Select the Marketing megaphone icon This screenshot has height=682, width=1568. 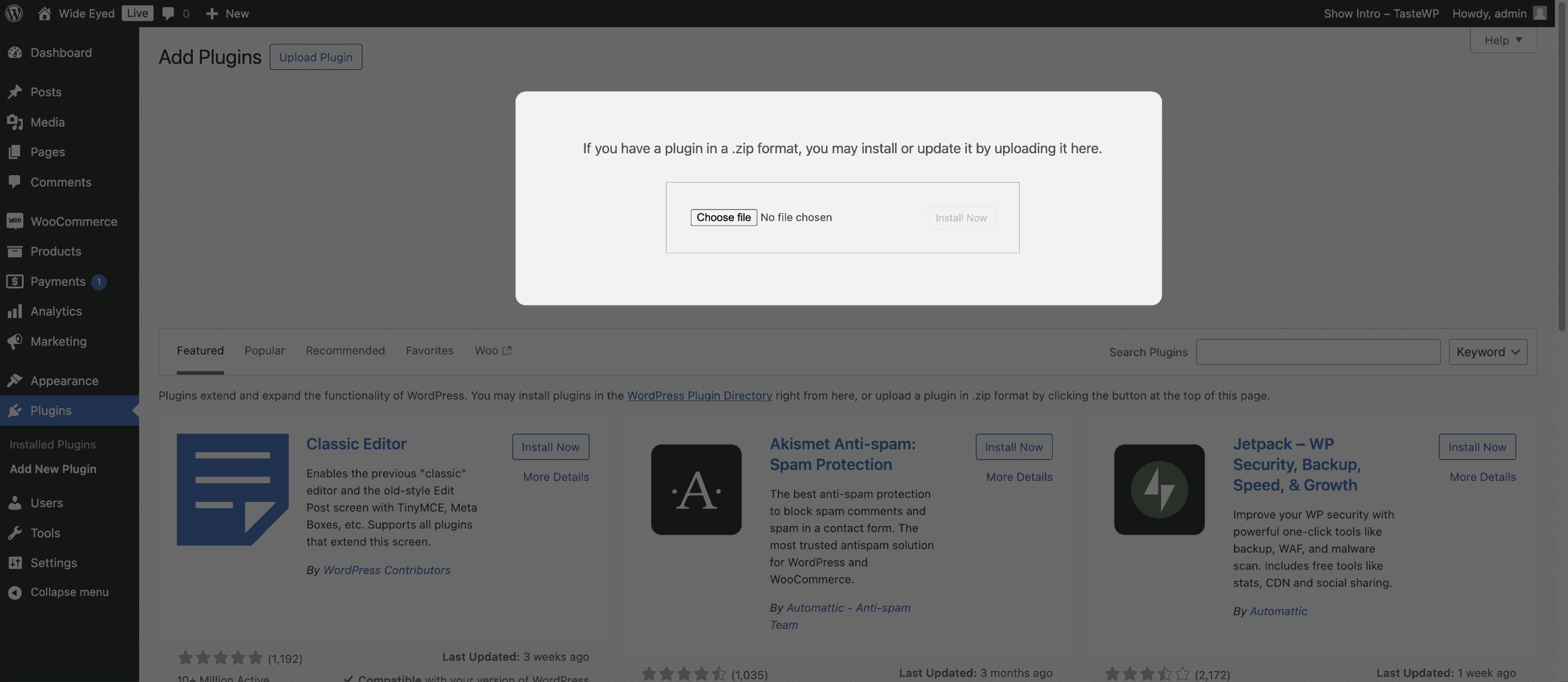(16, 341)
